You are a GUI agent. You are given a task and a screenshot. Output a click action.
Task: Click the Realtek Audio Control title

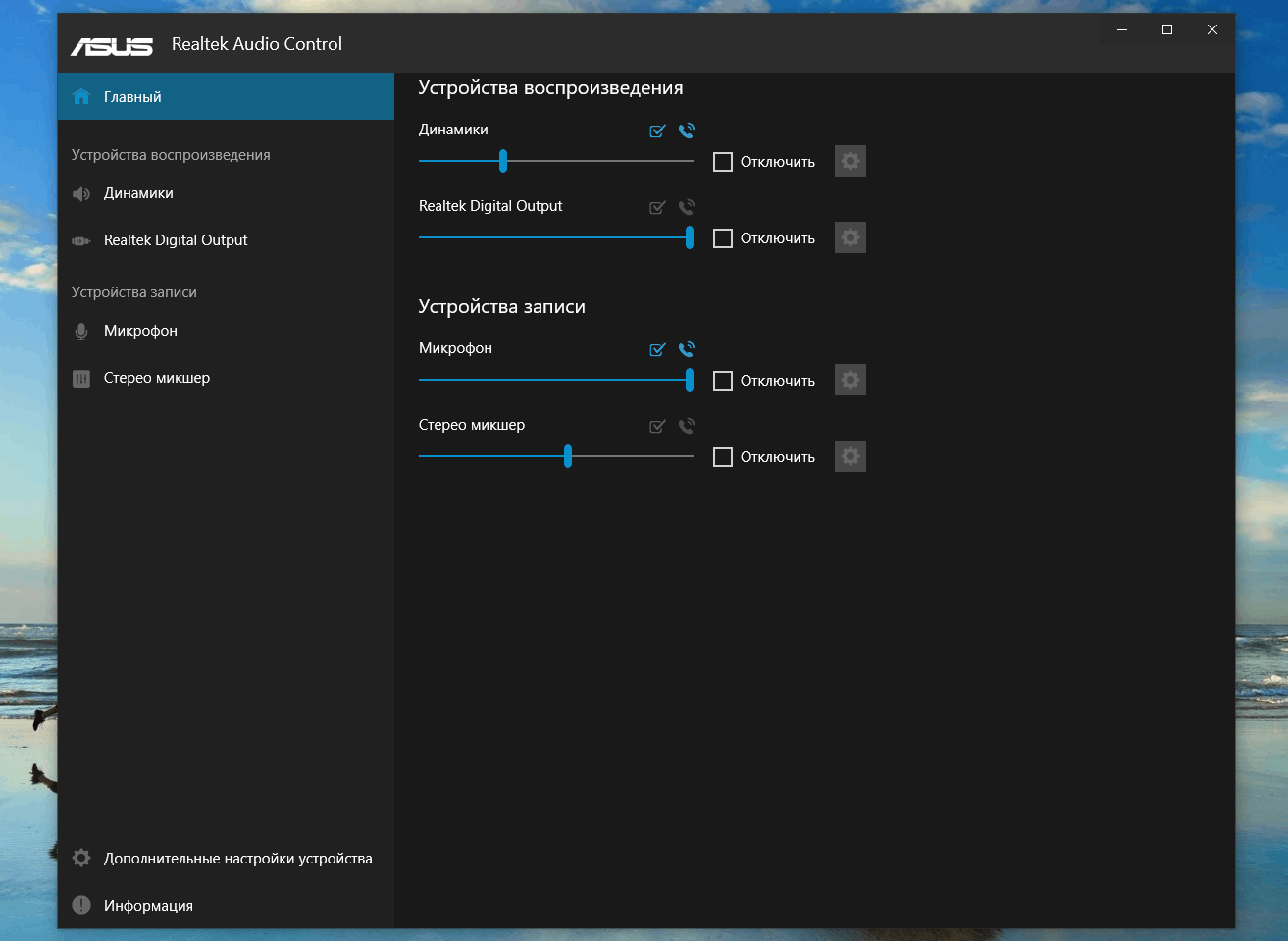pyautogui.click(x=257, y=44)
